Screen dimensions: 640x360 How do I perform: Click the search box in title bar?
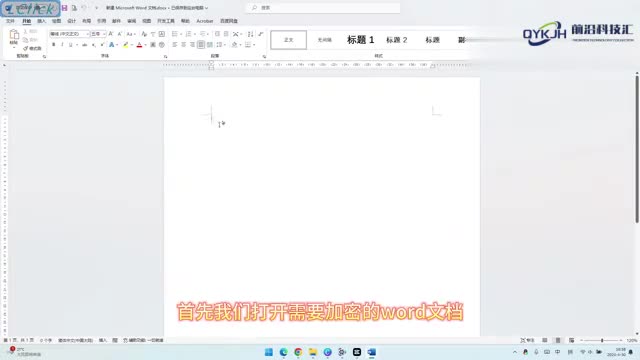(322, 8)
